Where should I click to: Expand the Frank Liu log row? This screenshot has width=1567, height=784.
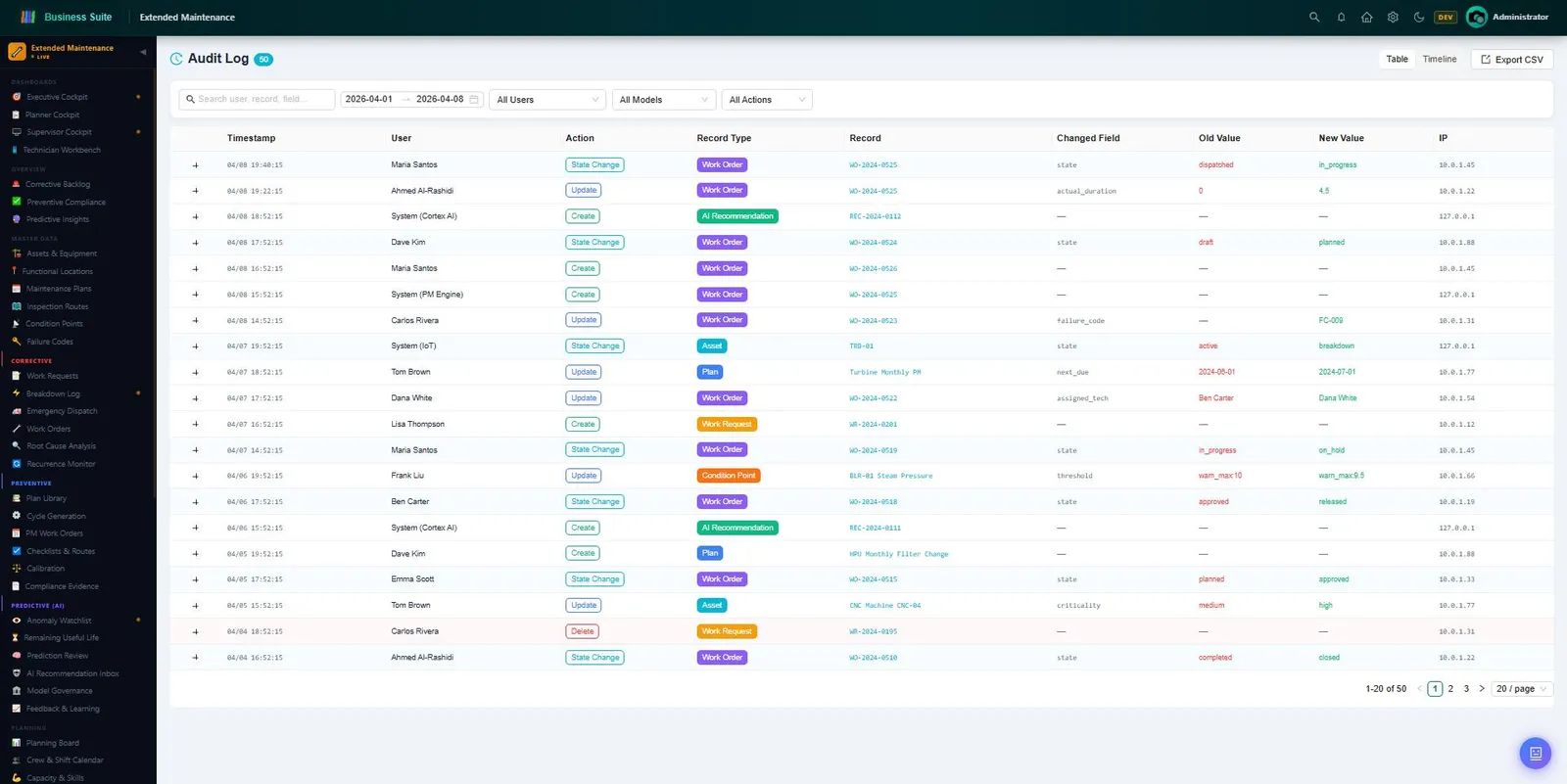coord(195,476)
